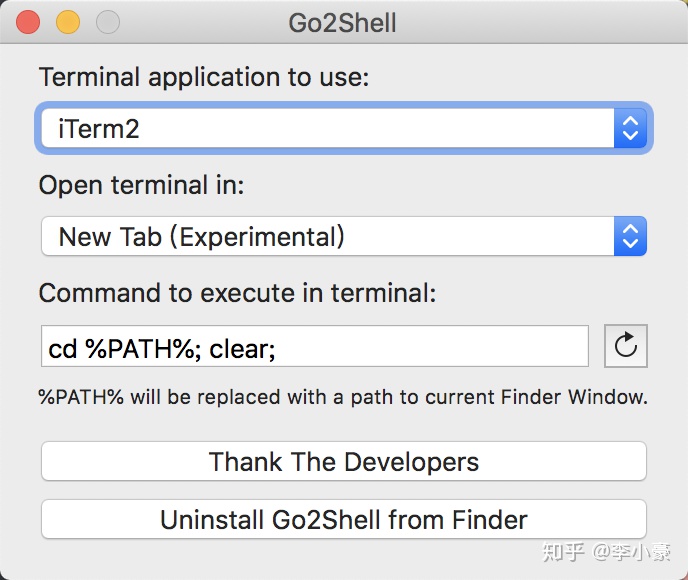Click the 'Terminal application to use:' label
Viewport: 688px width, 580px height.
point(204,77)
